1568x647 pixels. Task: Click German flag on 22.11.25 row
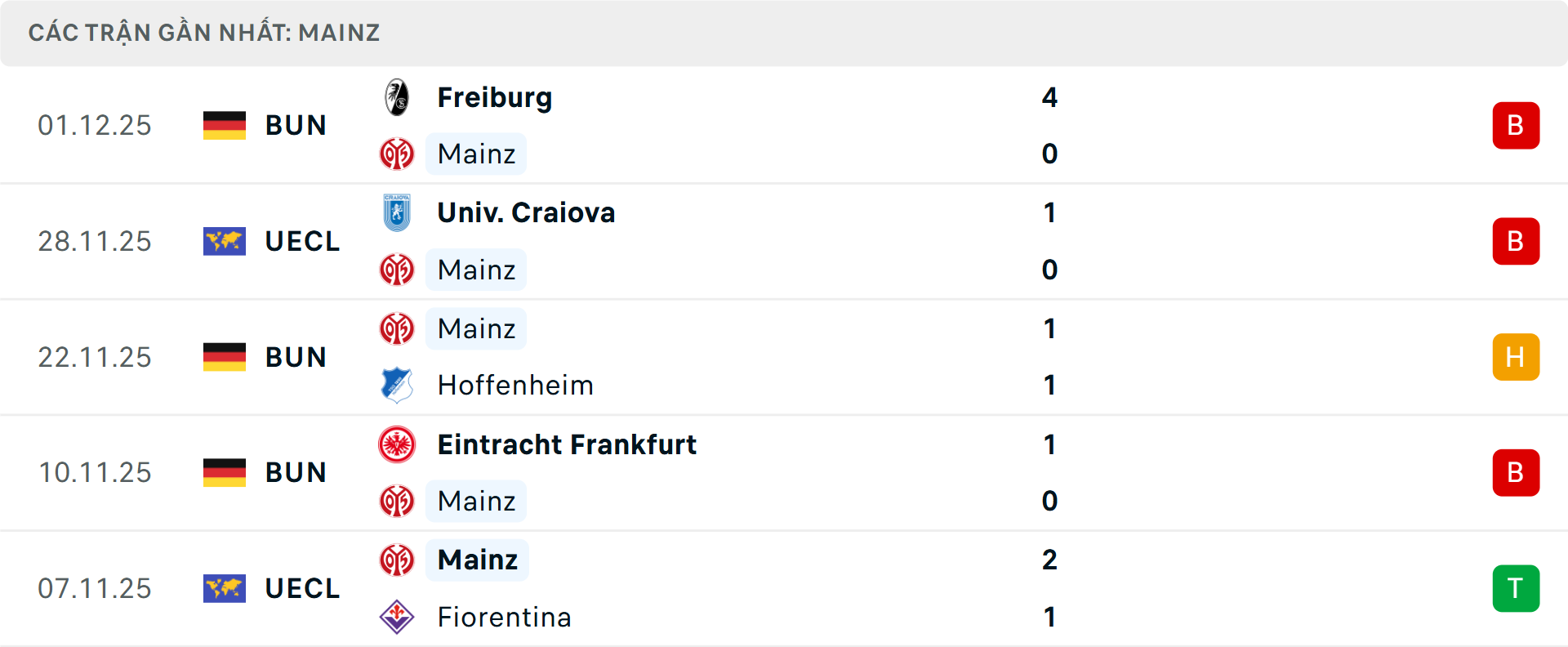225,357
